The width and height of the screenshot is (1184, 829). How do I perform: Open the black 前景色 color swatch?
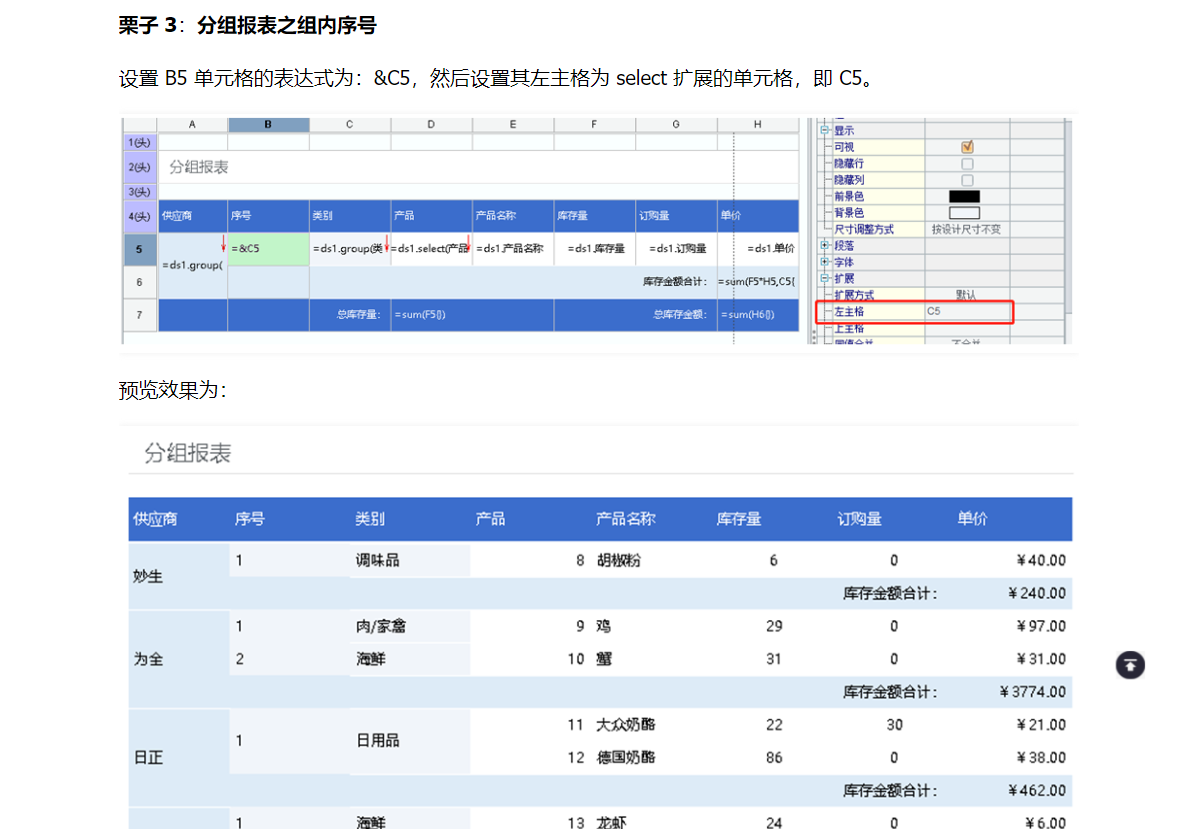click(965, 196)
